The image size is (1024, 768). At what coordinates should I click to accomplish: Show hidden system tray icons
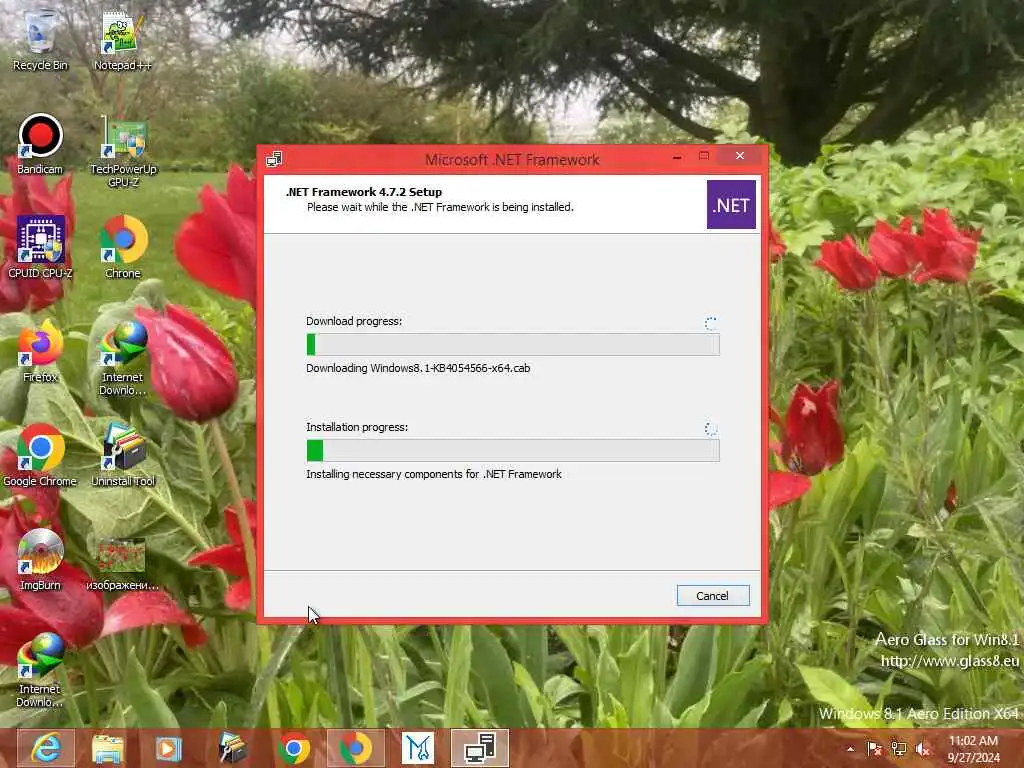pyautogui.click(x=850, y=749)
